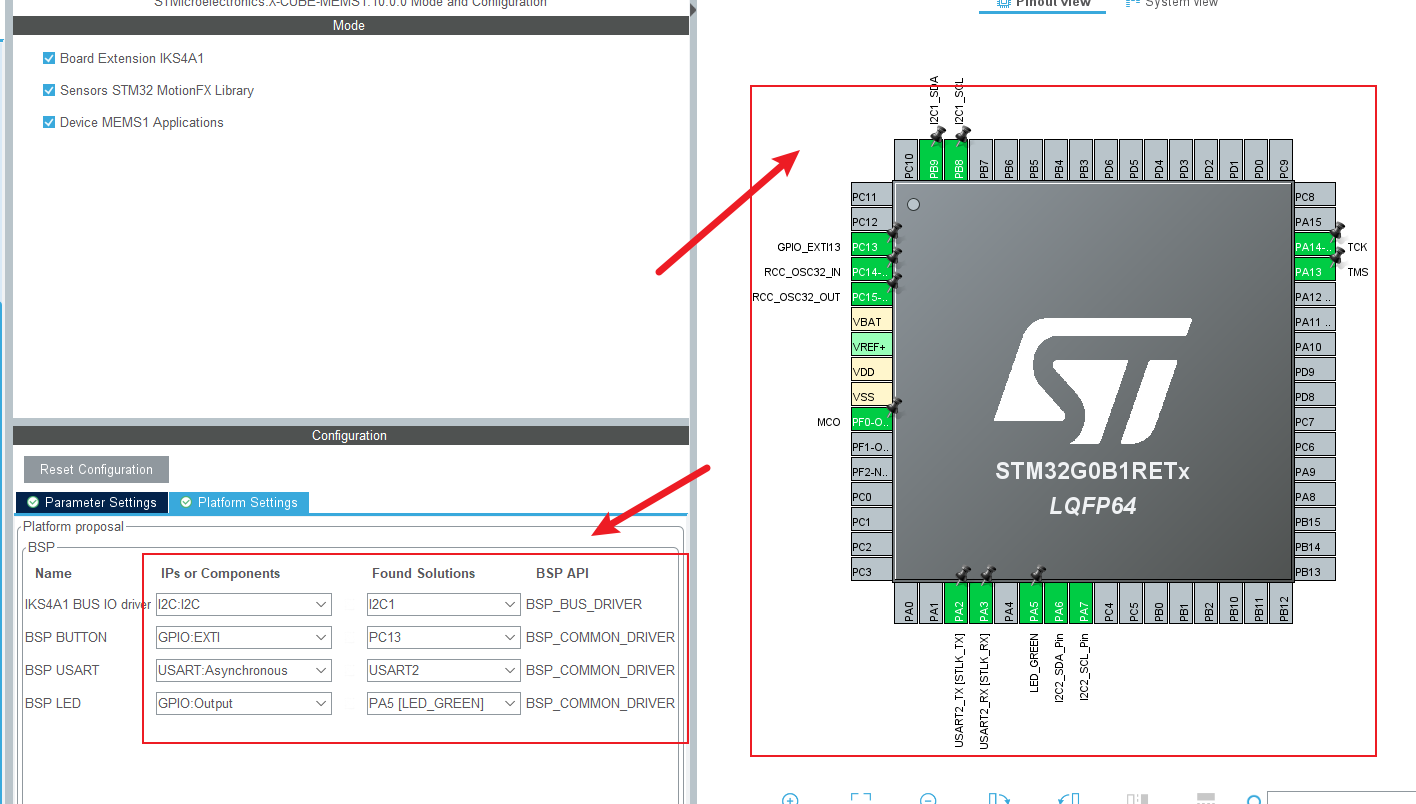Toggle Sensors STM32 MotionFX Library checkbox
1416x804 pixels.
(x=49, y=90)
